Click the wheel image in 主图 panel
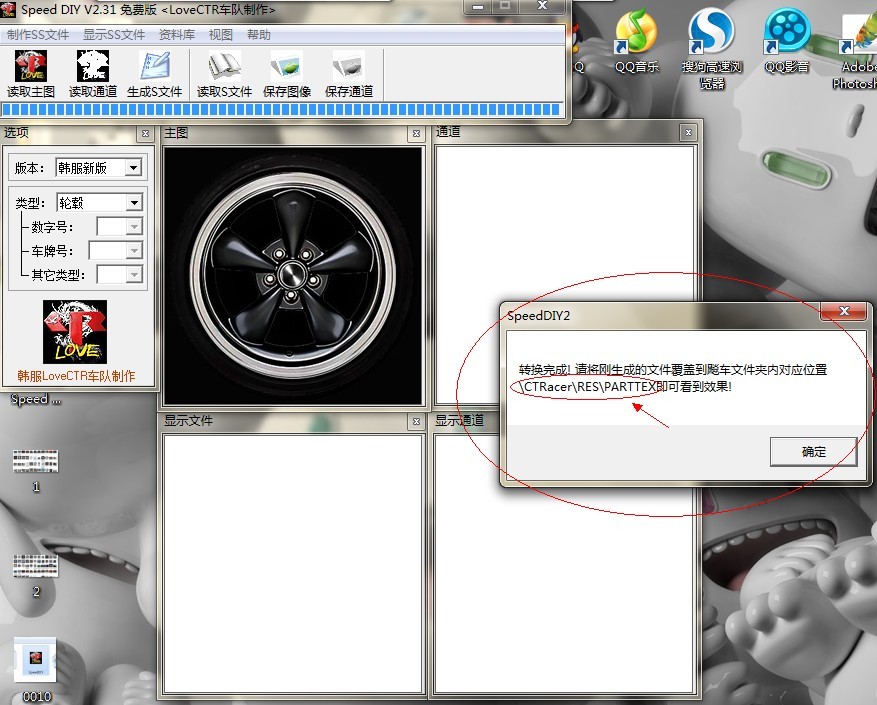 tap(291, 274)
